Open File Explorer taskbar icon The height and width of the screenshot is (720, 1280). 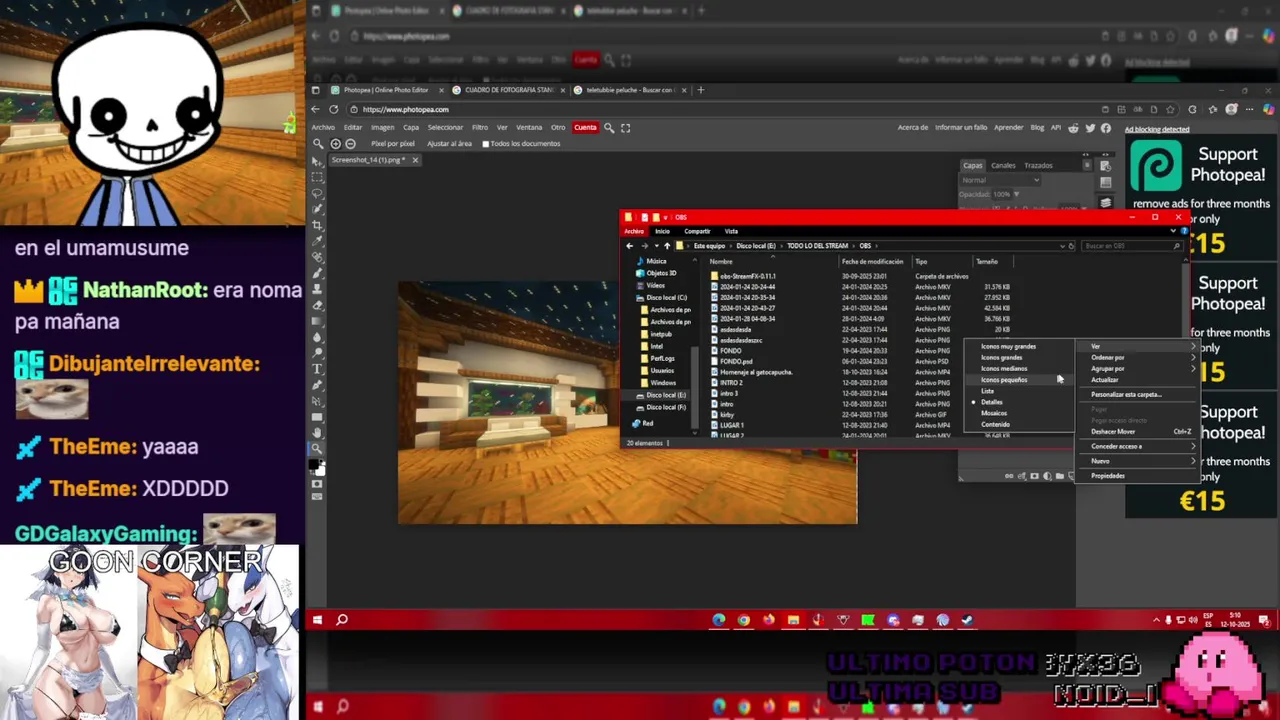[x=794, y=620]
